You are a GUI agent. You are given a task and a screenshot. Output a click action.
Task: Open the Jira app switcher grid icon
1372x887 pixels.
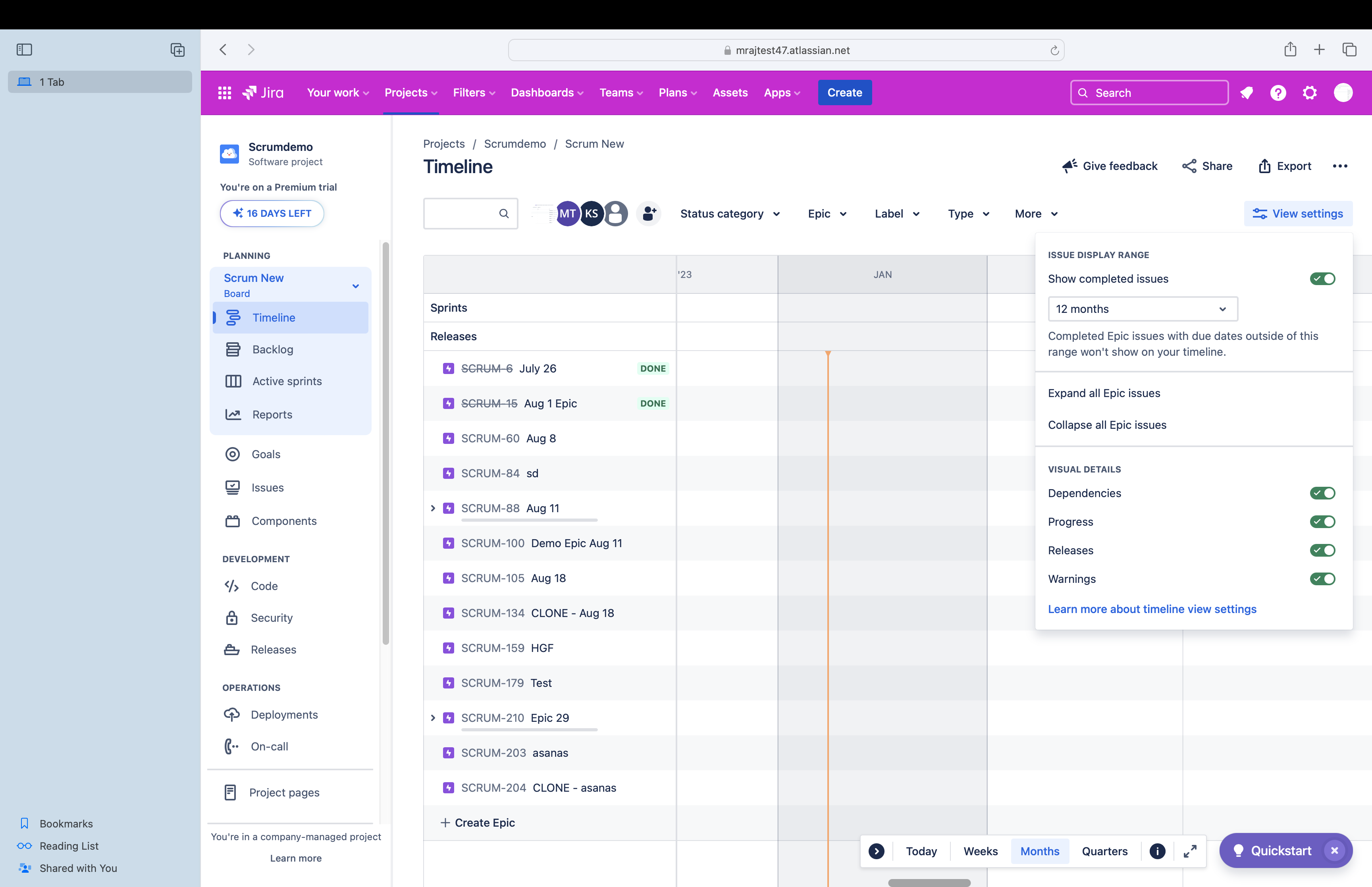(x=225, y=93)
